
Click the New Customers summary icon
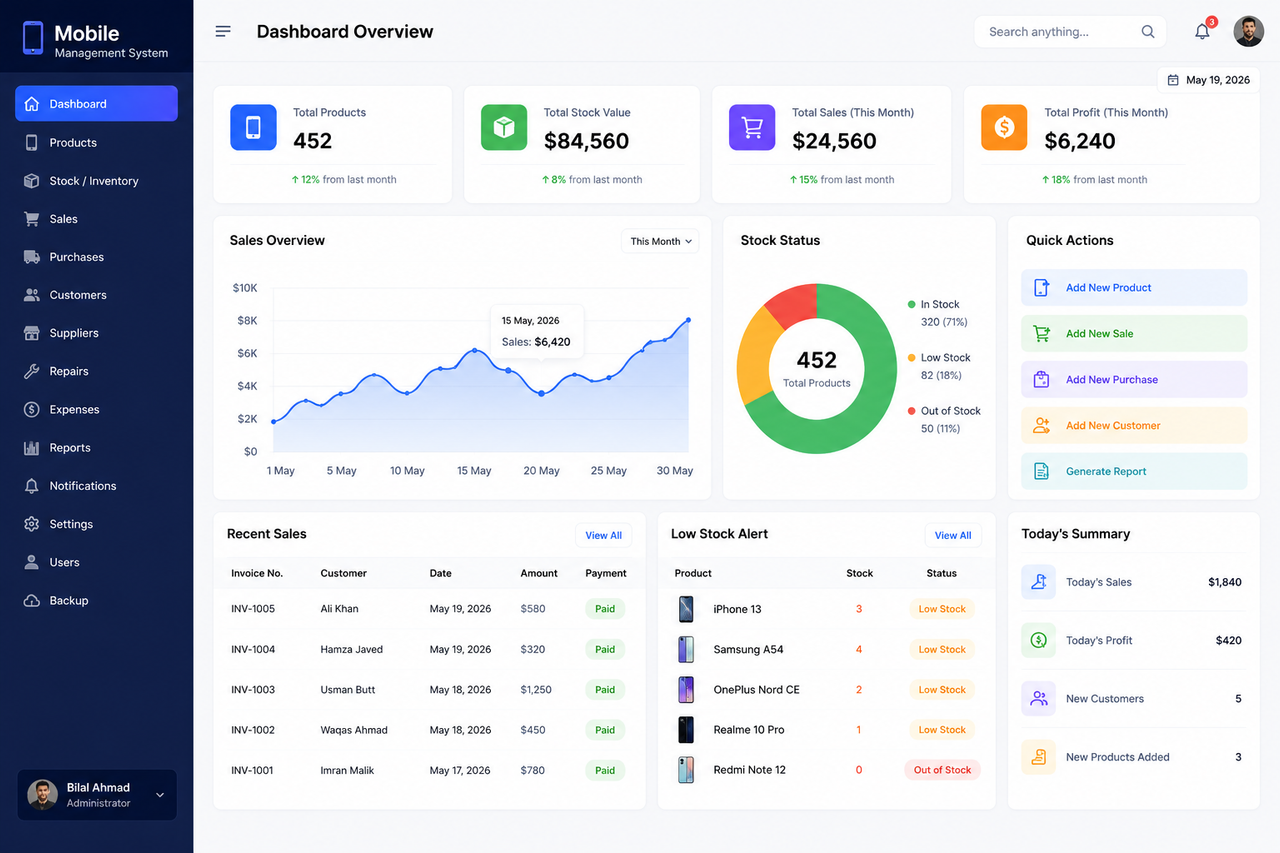(1039, 699)
